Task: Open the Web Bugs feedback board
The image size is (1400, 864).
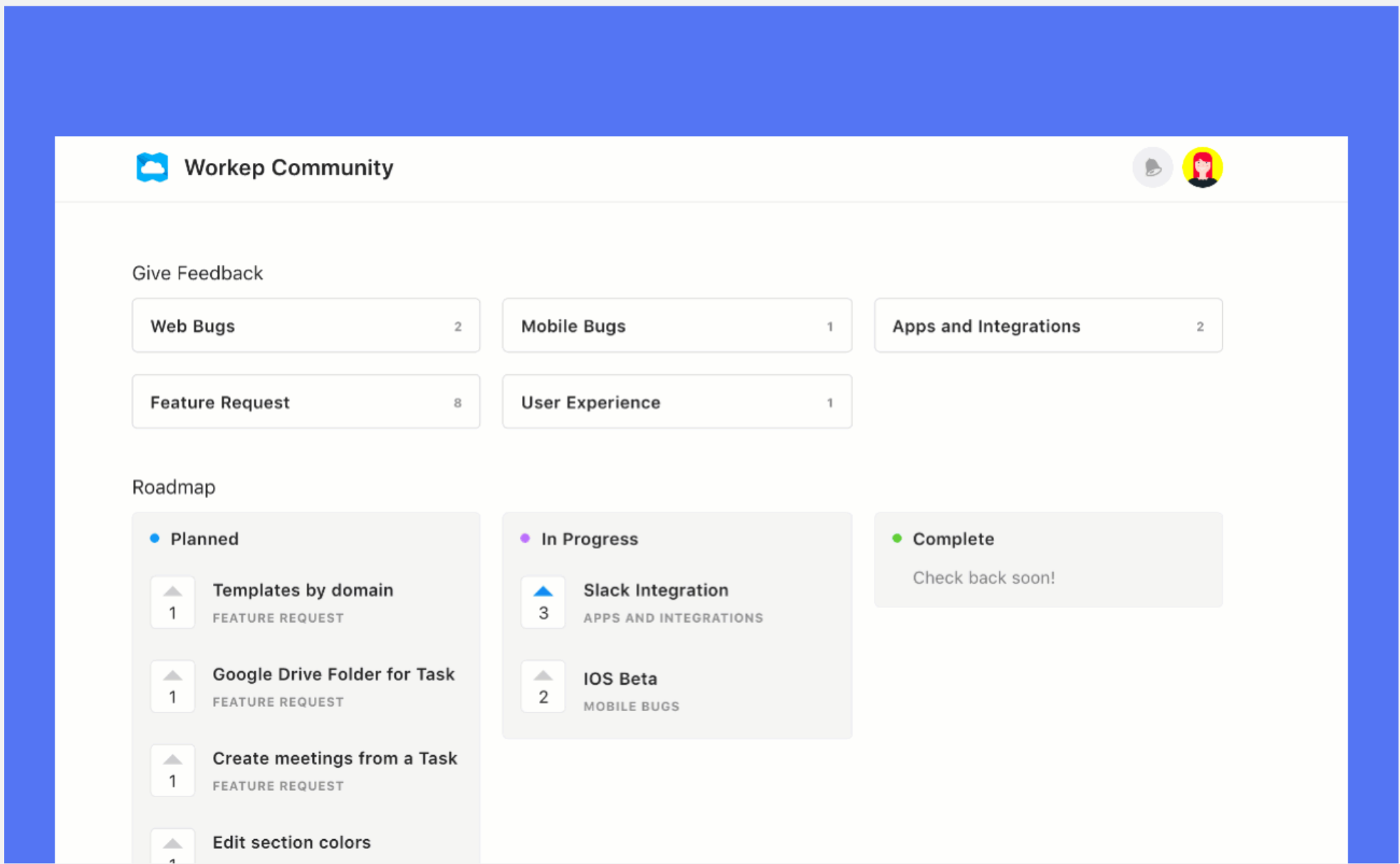Action: tap(306, 325)
